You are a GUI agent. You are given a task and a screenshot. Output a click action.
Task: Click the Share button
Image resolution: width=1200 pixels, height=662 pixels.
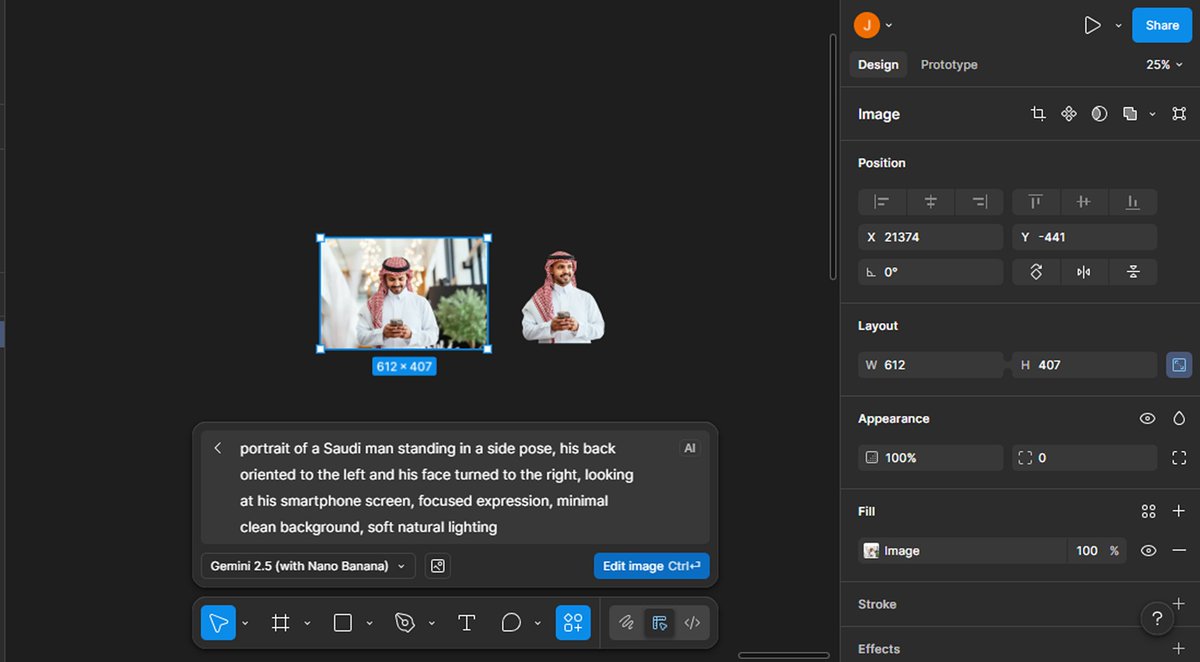(x=1162, y=25)
